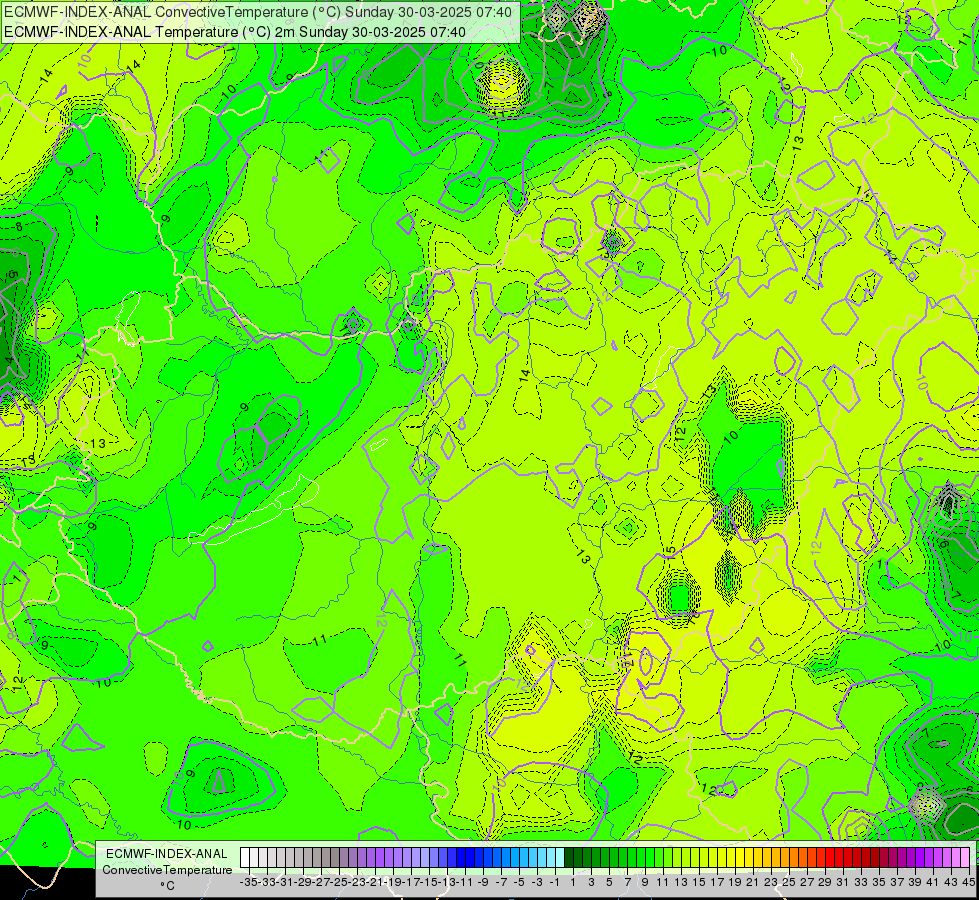Click the -25 legend tick label
Viewport: 979px width, 900px height.
[339, 882]
